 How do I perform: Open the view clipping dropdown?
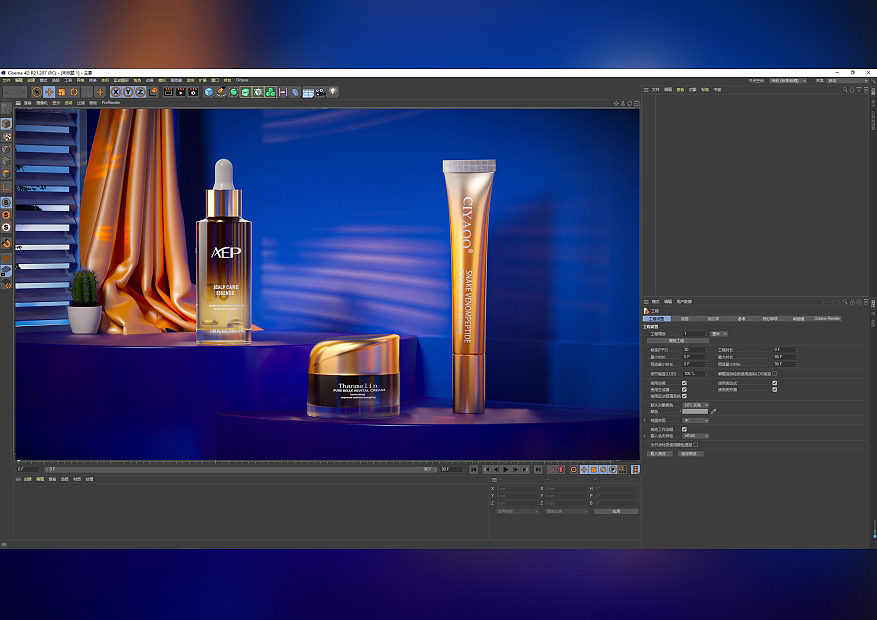(x=696, y=420)
